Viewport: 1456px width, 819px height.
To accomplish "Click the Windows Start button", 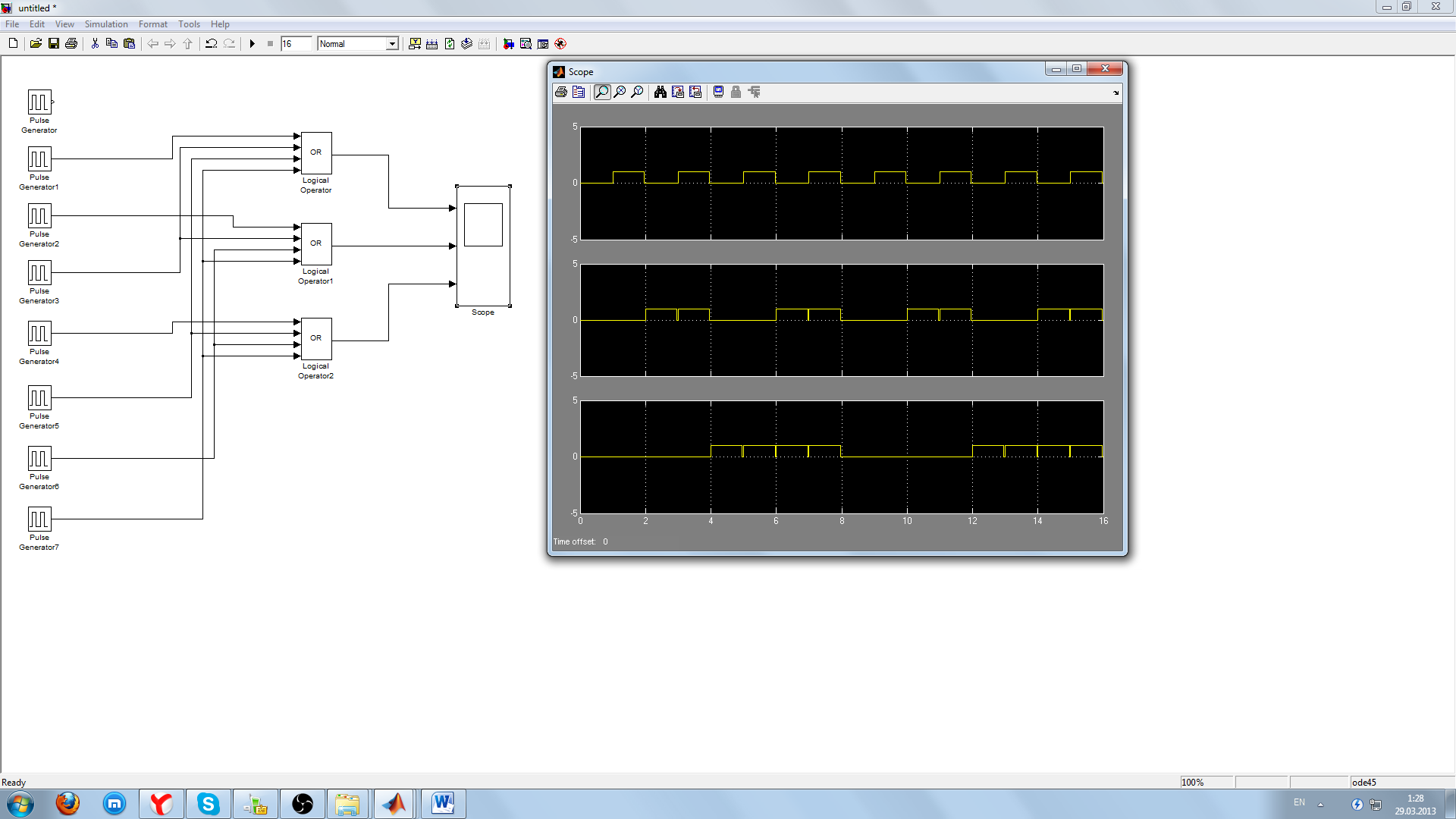I will [20, 804].
